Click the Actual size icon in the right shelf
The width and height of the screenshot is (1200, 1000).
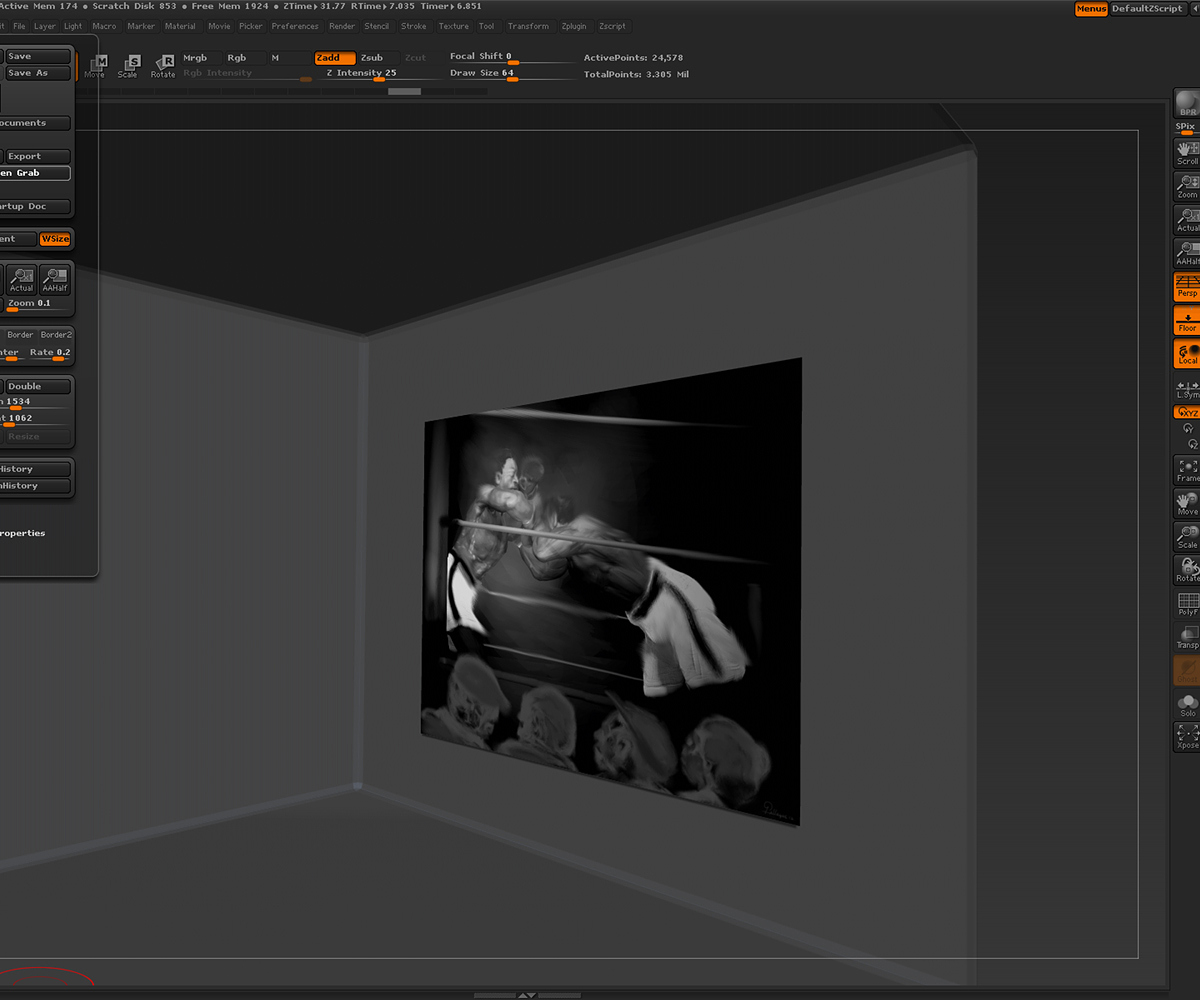pyautogui.click(x=1187, y=220)
